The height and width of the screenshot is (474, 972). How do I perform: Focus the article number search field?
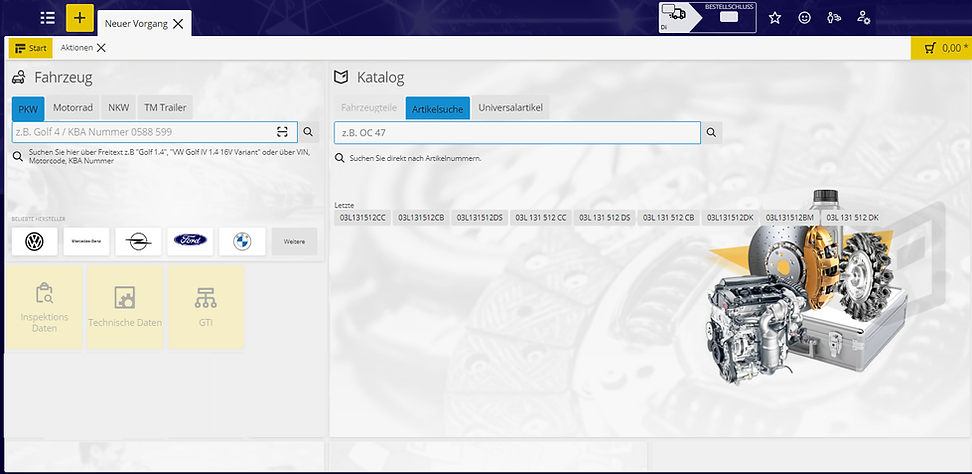click(x=516, y=132)
